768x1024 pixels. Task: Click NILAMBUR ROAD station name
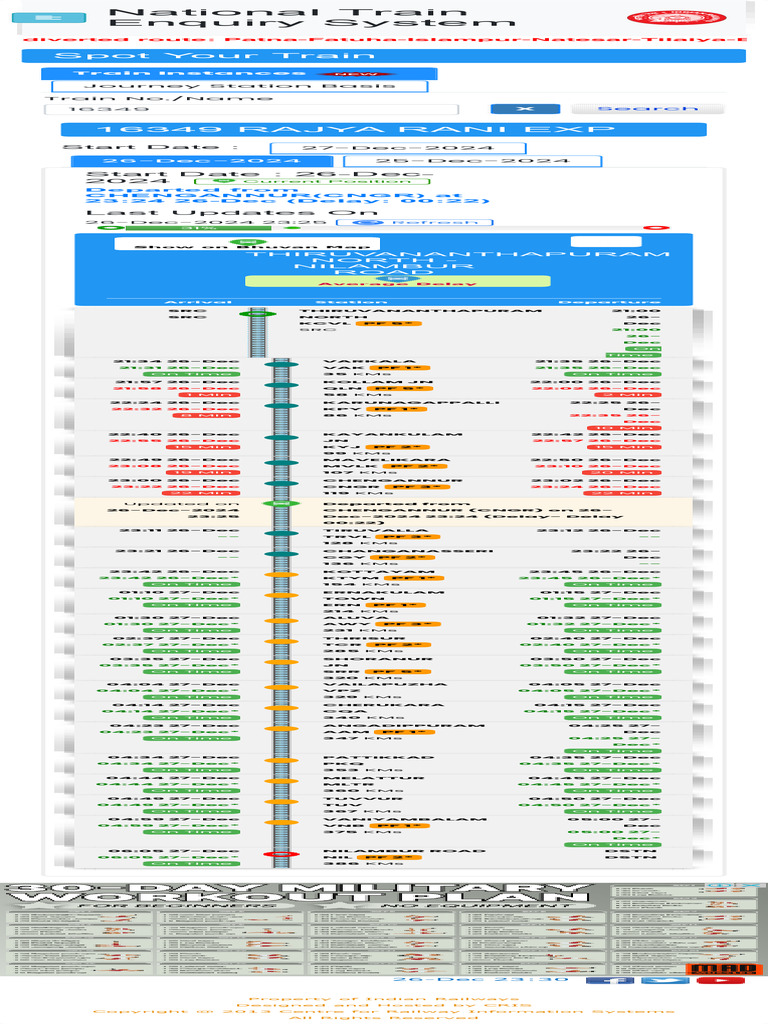tap(404, 851)
